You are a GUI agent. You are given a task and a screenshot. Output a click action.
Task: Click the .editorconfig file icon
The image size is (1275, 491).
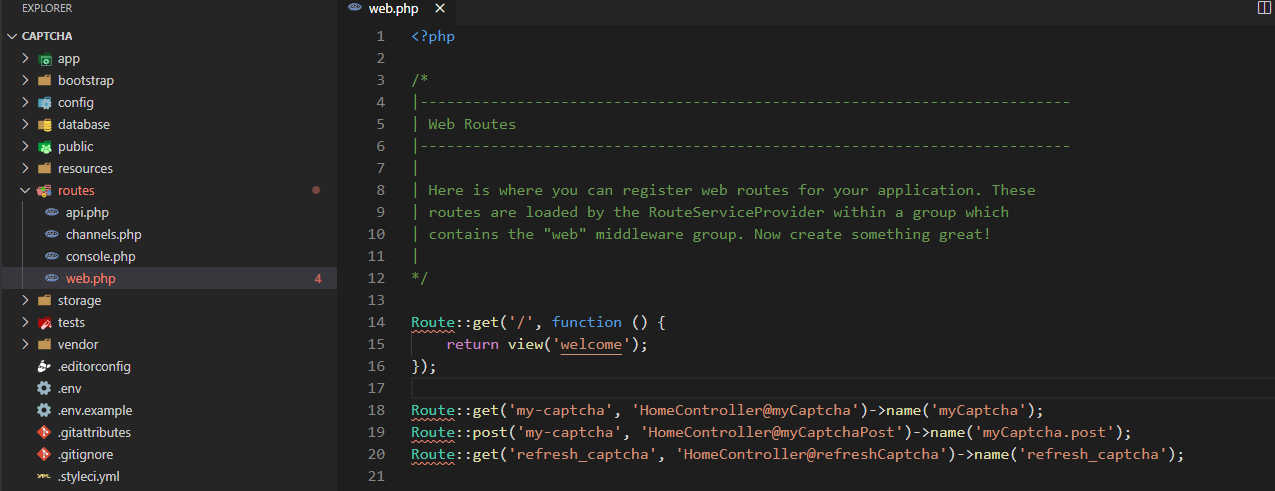click(x=44, y=366)
